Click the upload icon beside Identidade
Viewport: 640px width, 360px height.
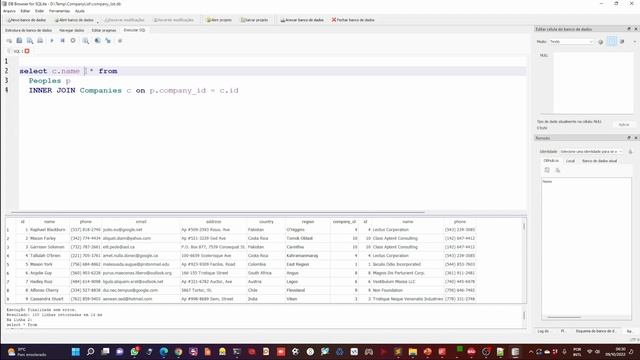(x=630, y=151)
